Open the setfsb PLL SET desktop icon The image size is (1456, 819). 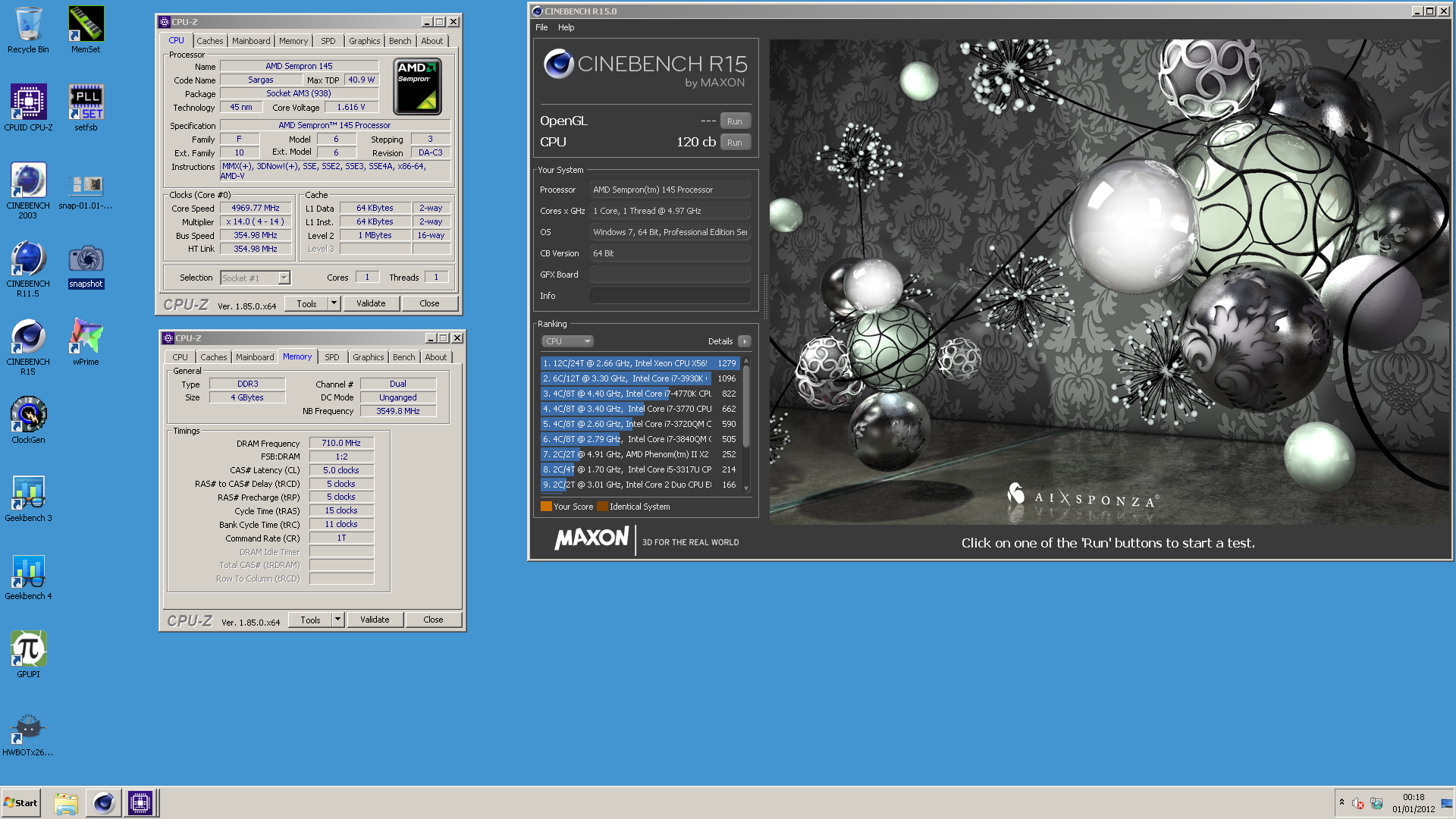click(x=86, y=108)
